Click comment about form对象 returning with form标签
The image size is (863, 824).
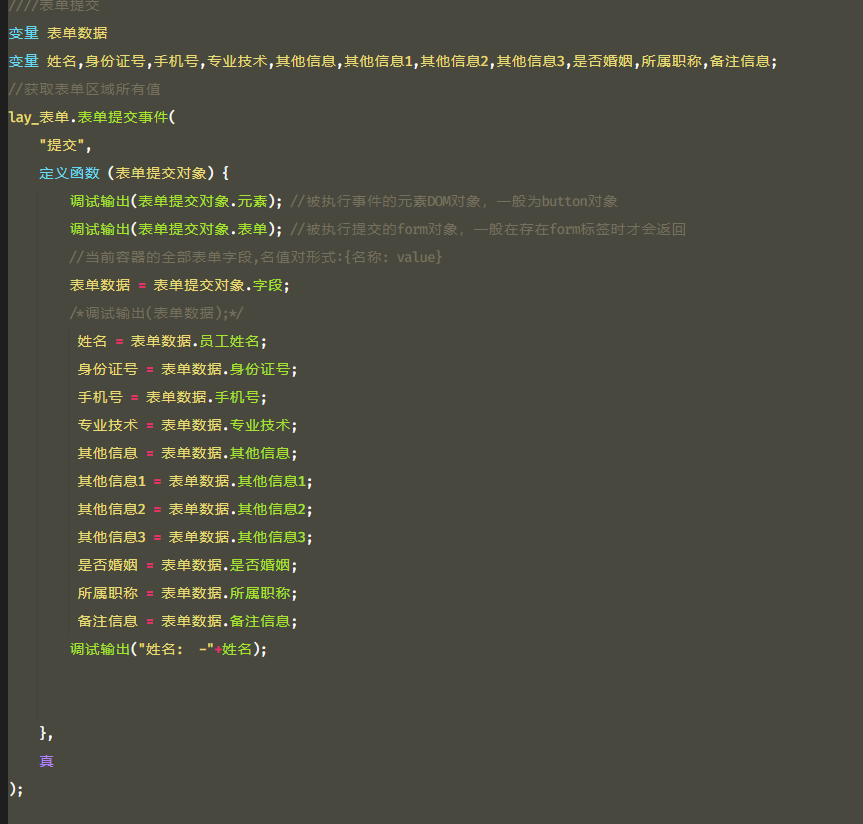(488, 230)
